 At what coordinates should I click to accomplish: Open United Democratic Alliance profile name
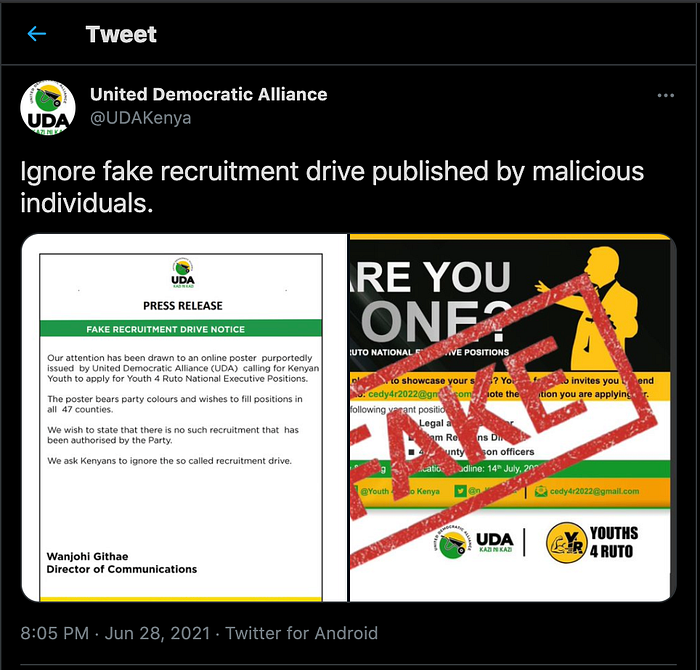click(208, 95)
